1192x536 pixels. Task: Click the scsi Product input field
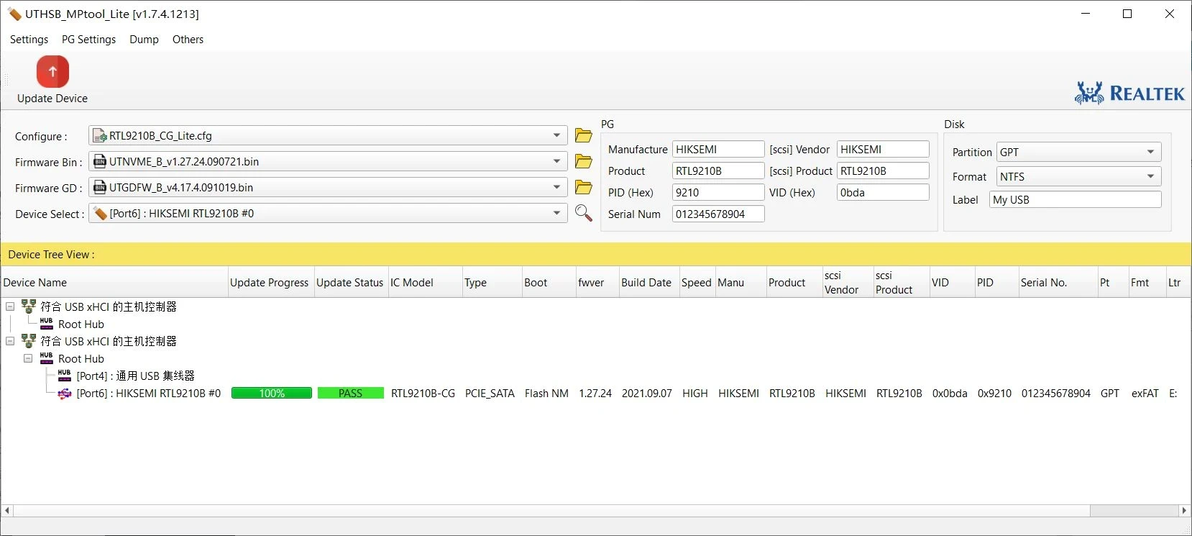click(883, 170)
